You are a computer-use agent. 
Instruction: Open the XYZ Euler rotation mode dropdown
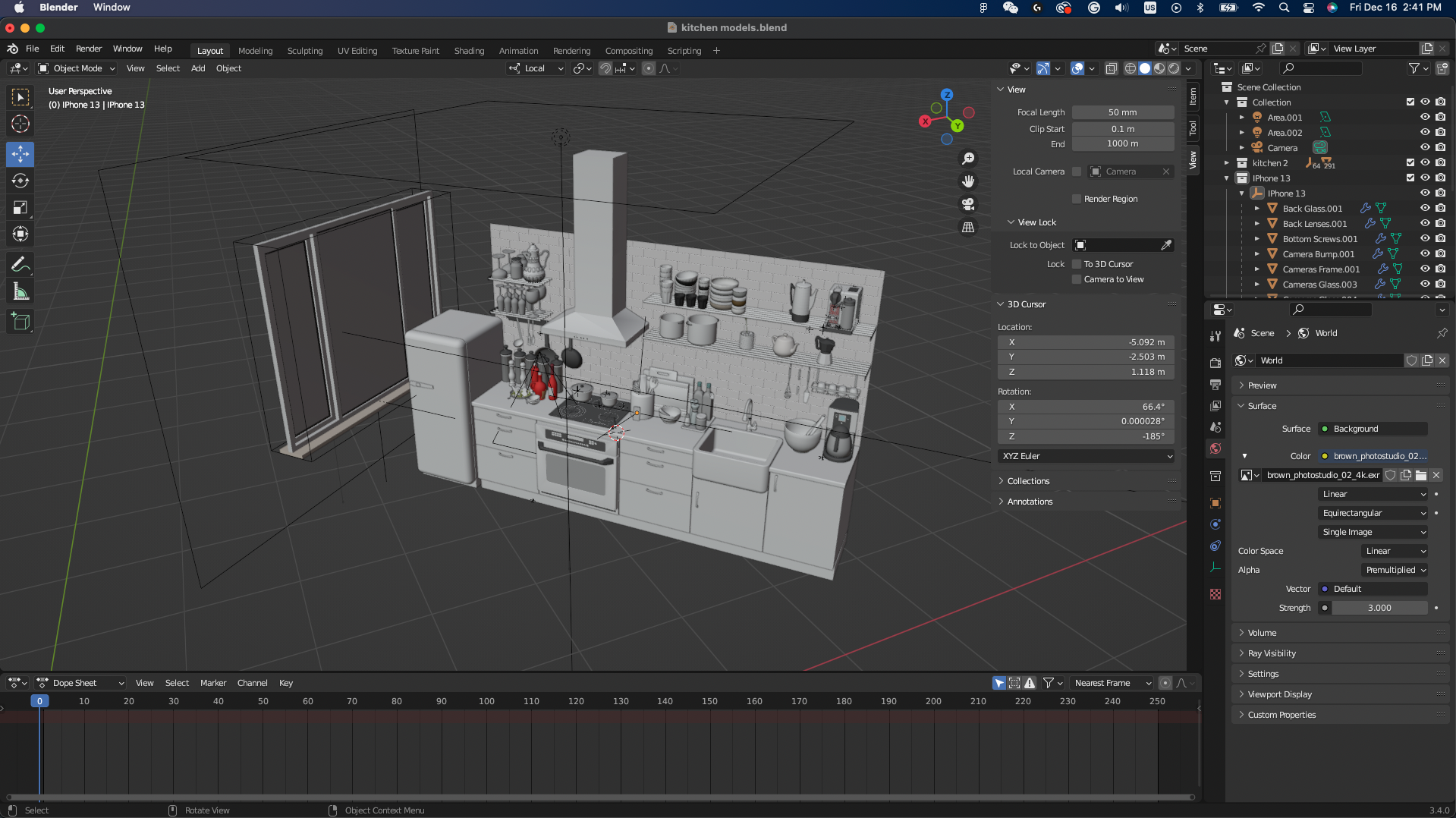(x=1086, y=456)
